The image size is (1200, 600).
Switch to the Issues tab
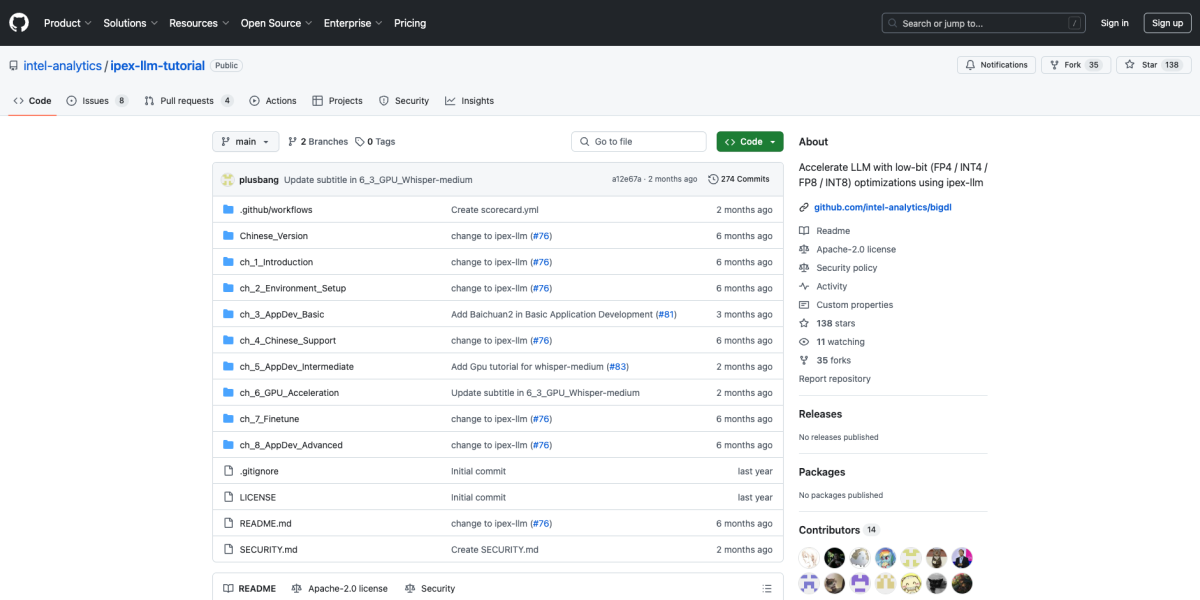click(x=96, y=101)
